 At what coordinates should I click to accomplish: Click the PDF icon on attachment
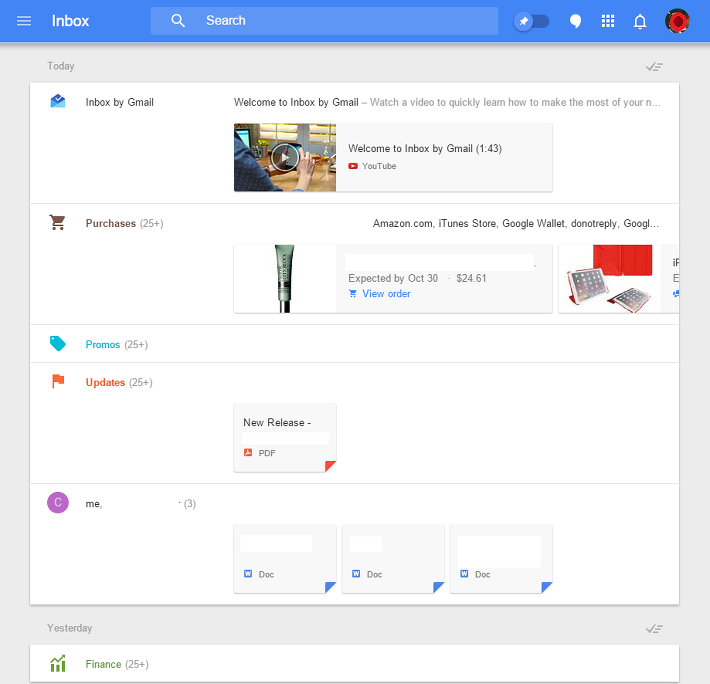[248, 453]
